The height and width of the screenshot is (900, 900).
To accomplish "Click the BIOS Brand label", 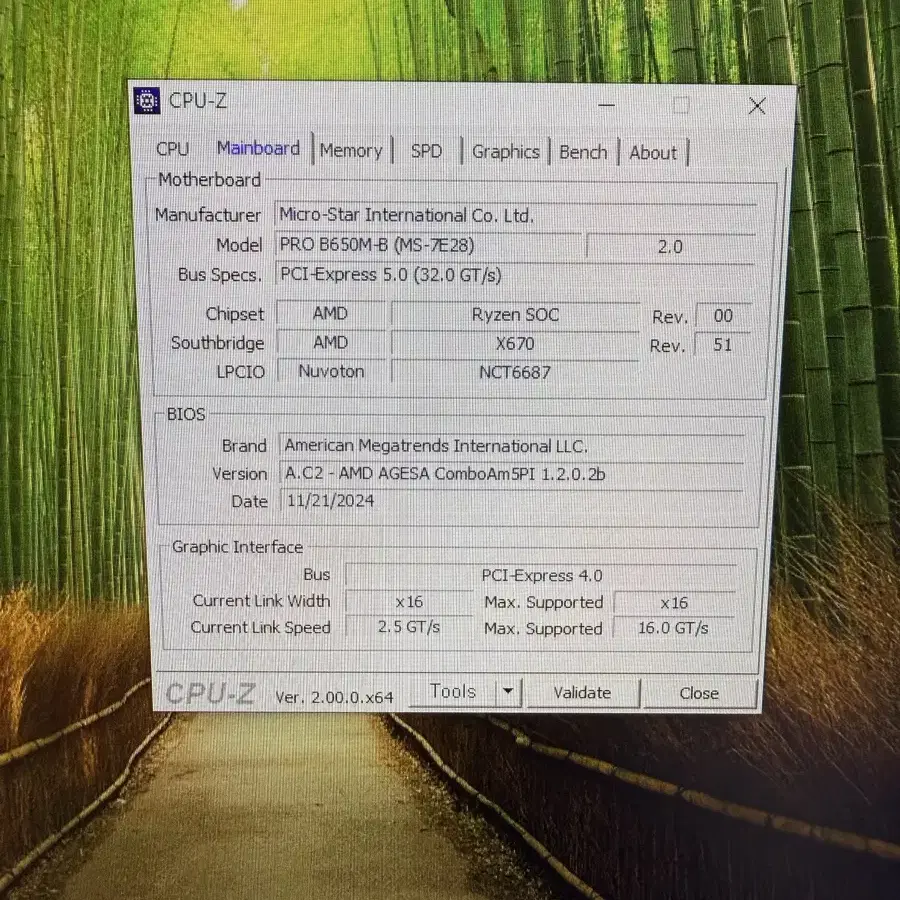I will click(x=244, y=446).
